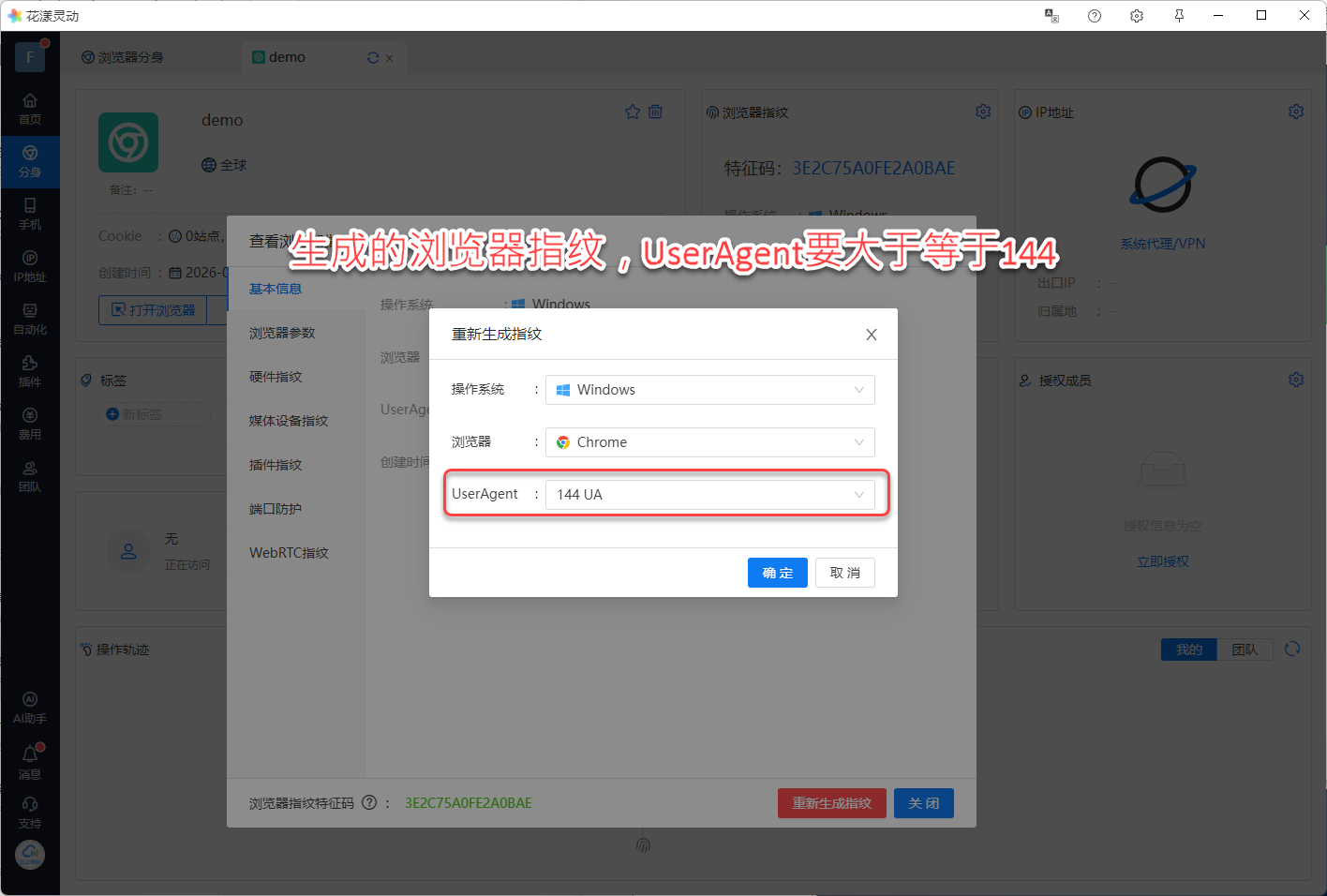The image size is (1327, 896).
Task: Click the blue 关闭 button
Action: pos(923,803)
